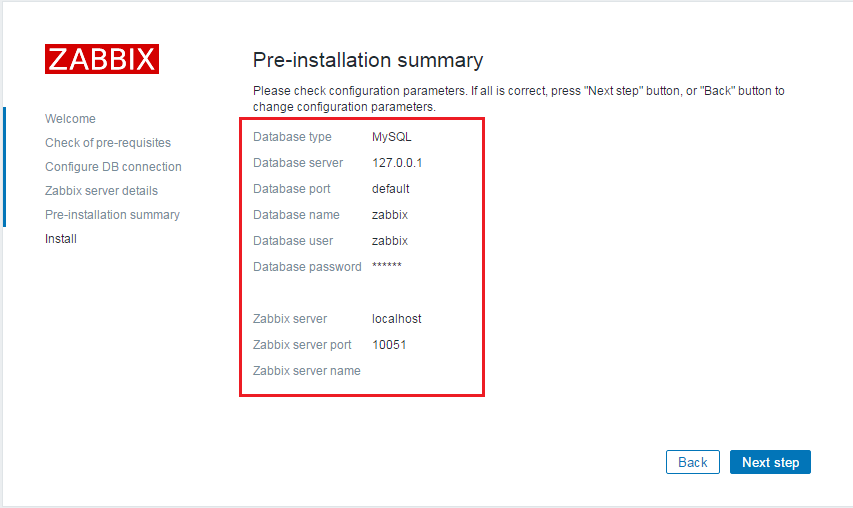The width and height of the screenshot is (853, 508).
Task: Open Check of pre-requisites step
Action: (108, 143)
